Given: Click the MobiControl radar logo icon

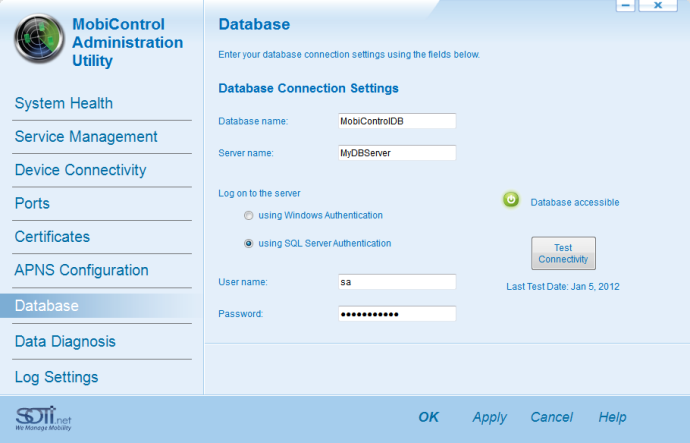Looking at the screenshot, I should coord(39,38).
